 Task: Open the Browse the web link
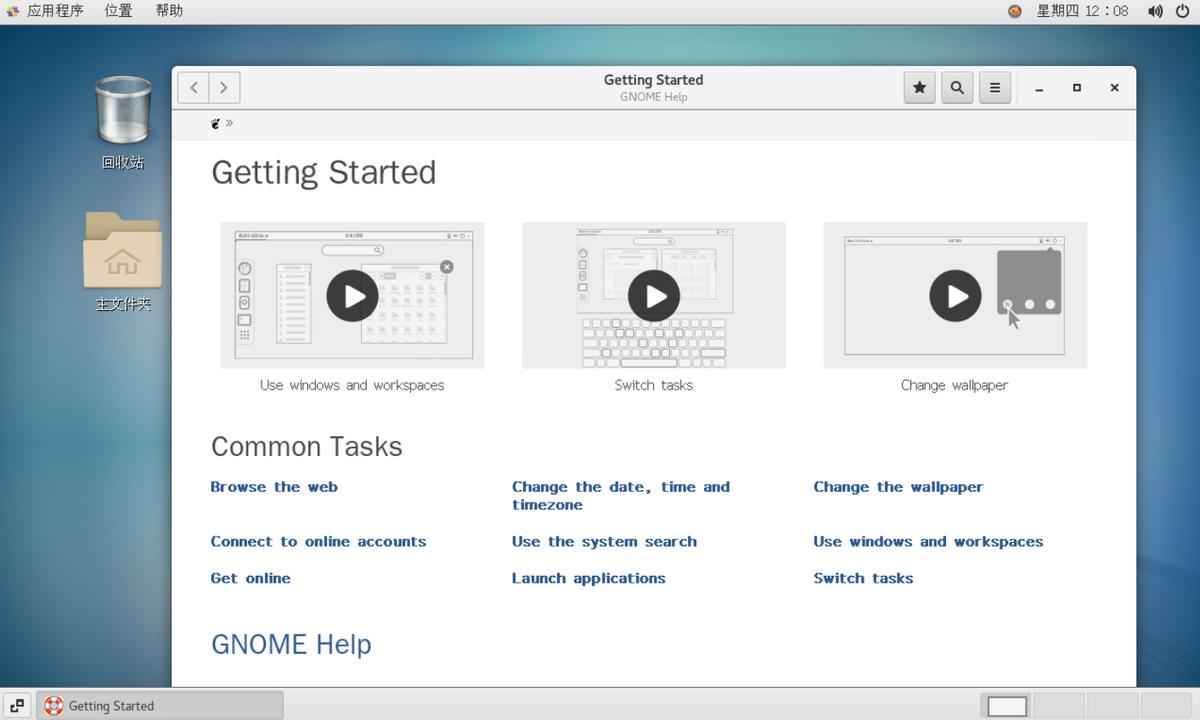(x=274, y=487)
